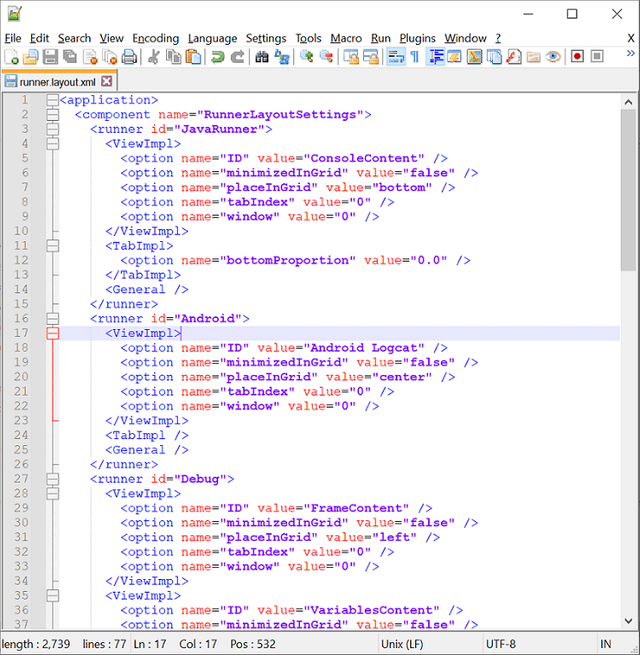Toggle file Monitoring with the eye icon

[553, 57]
